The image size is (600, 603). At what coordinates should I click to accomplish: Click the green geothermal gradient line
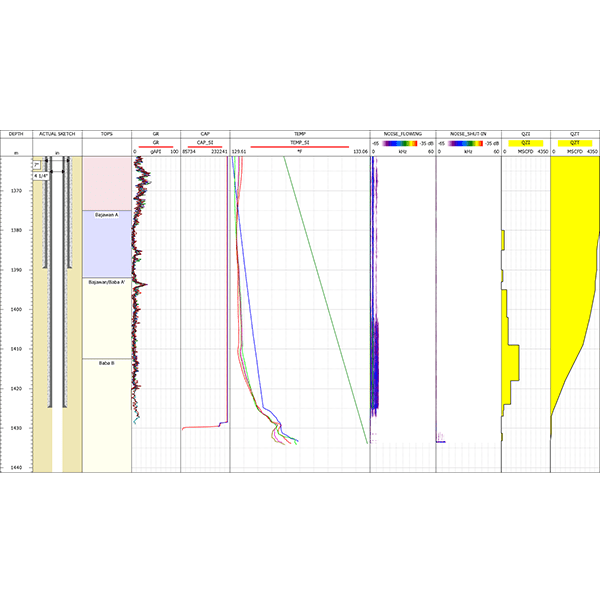(325, 300)
